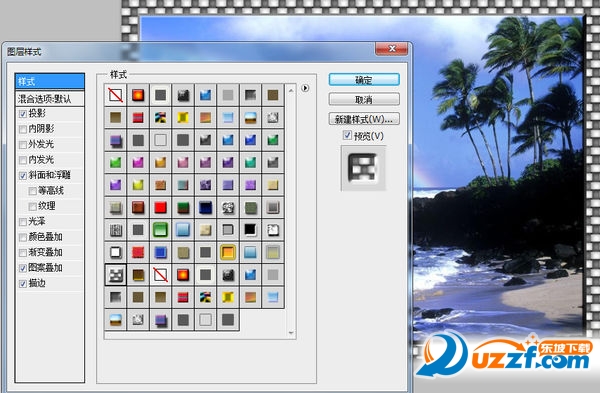Viewport: 600px width, 393px height.
Task: Select the white rounded-outline style swatch
Action: [x=116, y=252]
